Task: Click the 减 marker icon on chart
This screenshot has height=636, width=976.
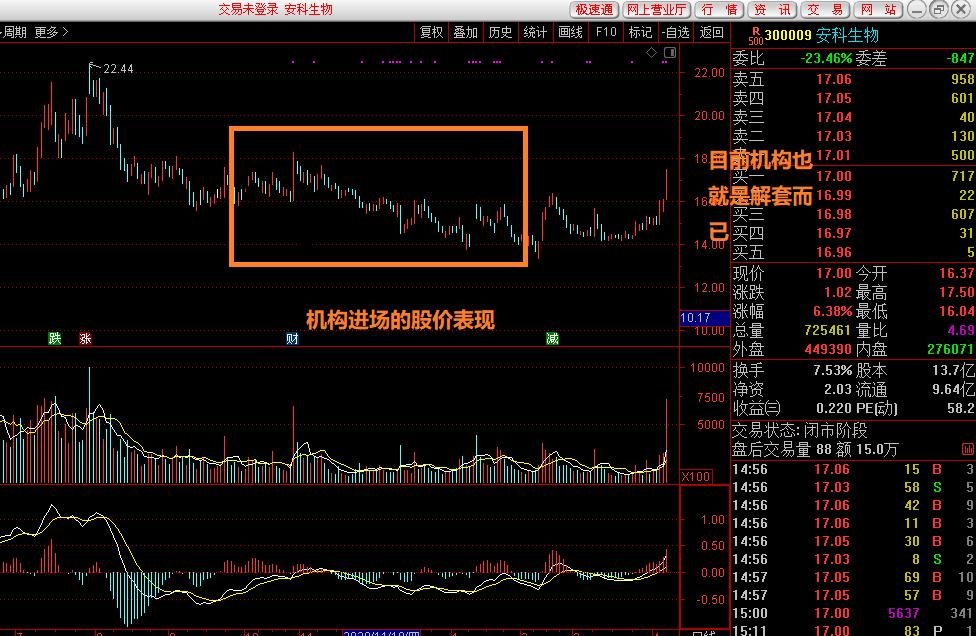Action: click(x=552, y=339)
